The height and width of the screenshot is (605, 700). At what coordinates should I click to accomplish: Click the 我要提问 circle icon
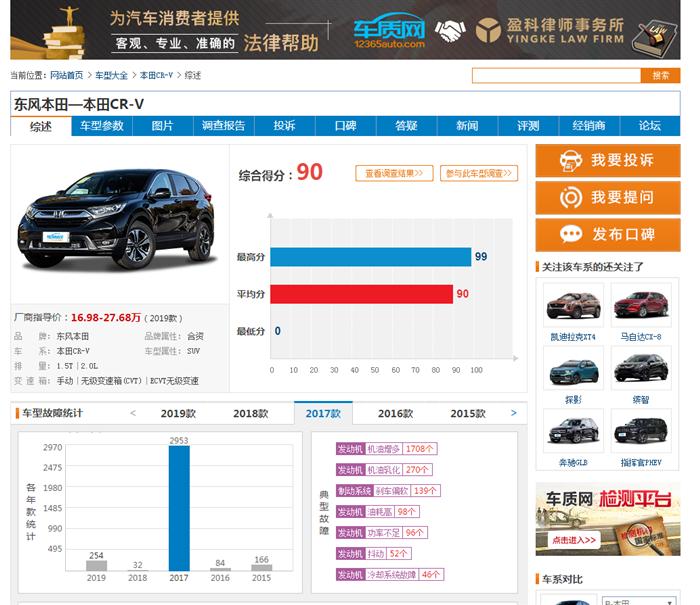[571, 198]
